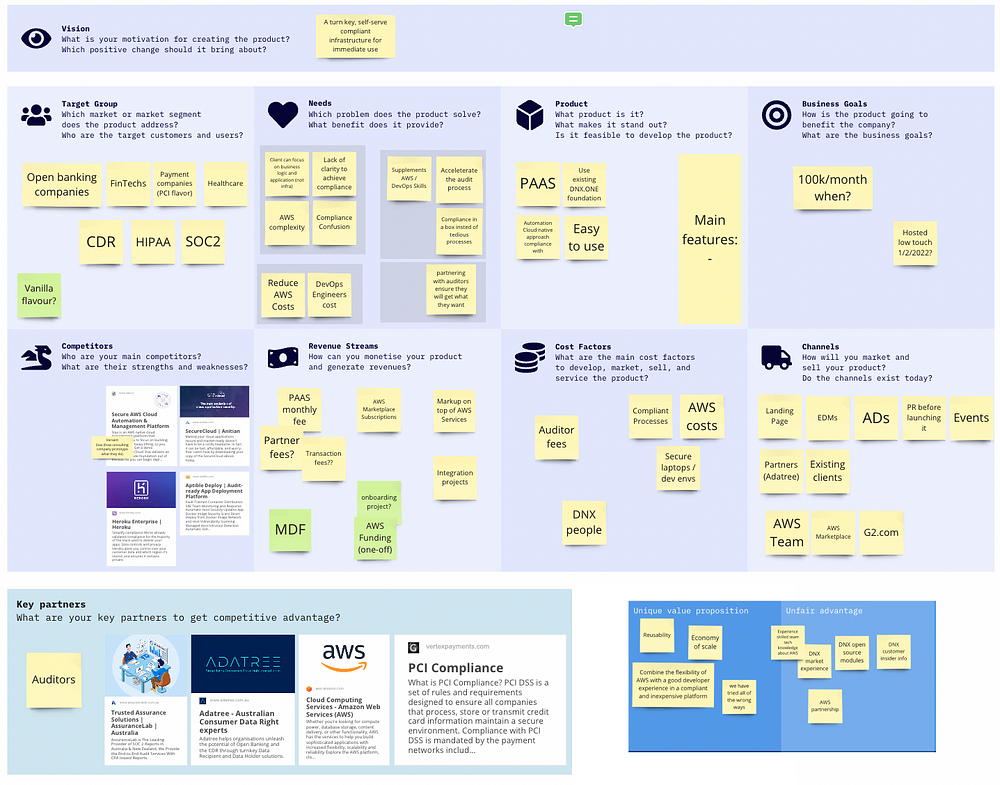The height and width of the screenshot is (785, 1000).
Task: Select the banknote icon for Revenue Streams
Action: [283, 357]
